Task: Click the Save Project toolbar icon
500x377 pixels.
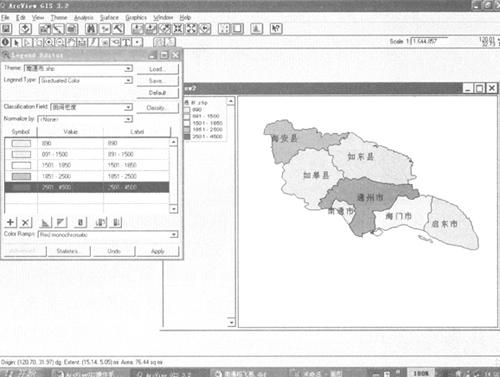Action: click(7, 29)
